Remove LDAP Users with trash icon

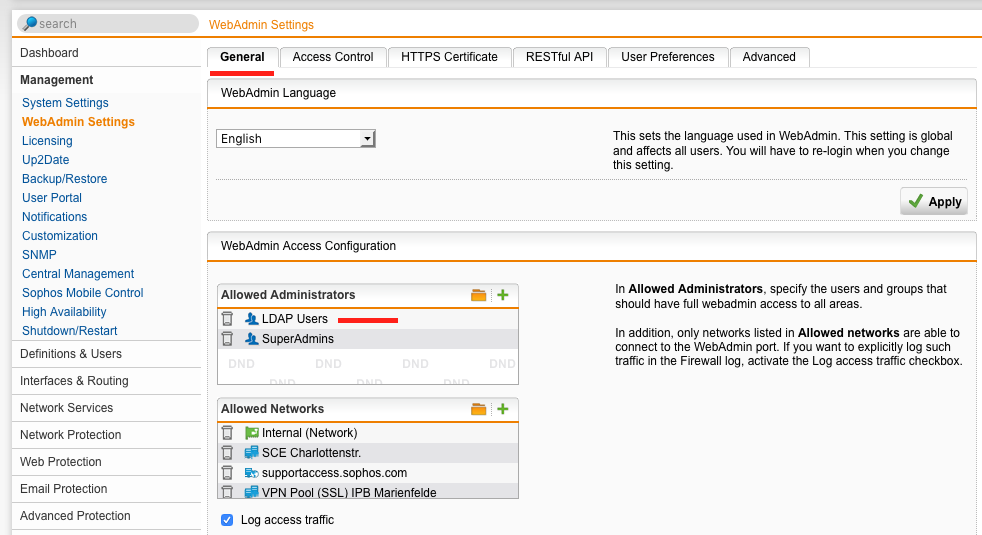coord(228,319)
